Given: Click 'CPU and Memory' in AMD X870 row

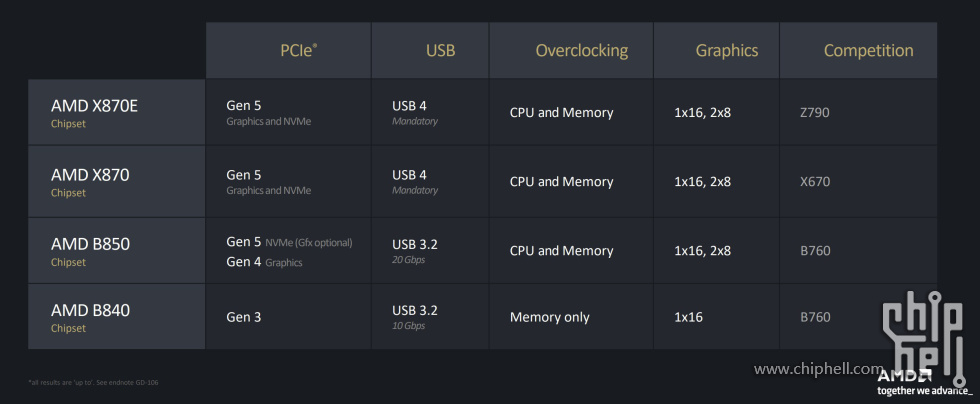Looking at the screenshot, I should coord(561,182).
